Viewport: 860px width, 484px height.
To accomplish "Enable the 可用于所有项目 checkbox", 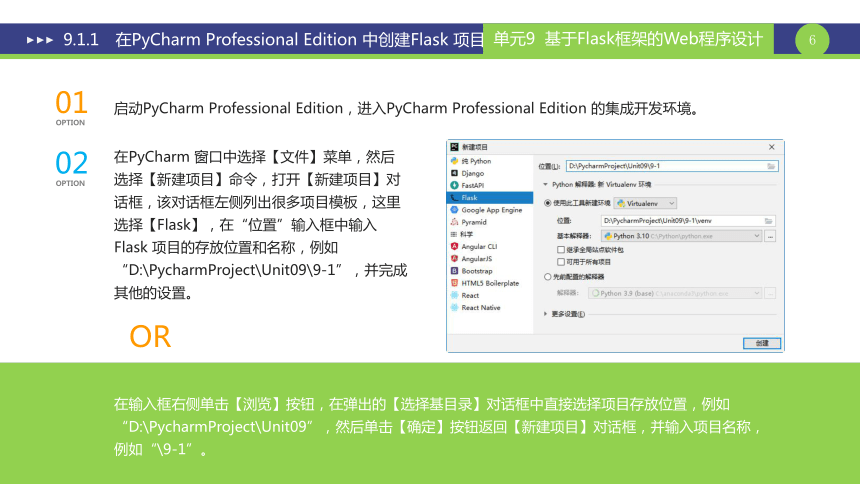I will click(561, 262).
